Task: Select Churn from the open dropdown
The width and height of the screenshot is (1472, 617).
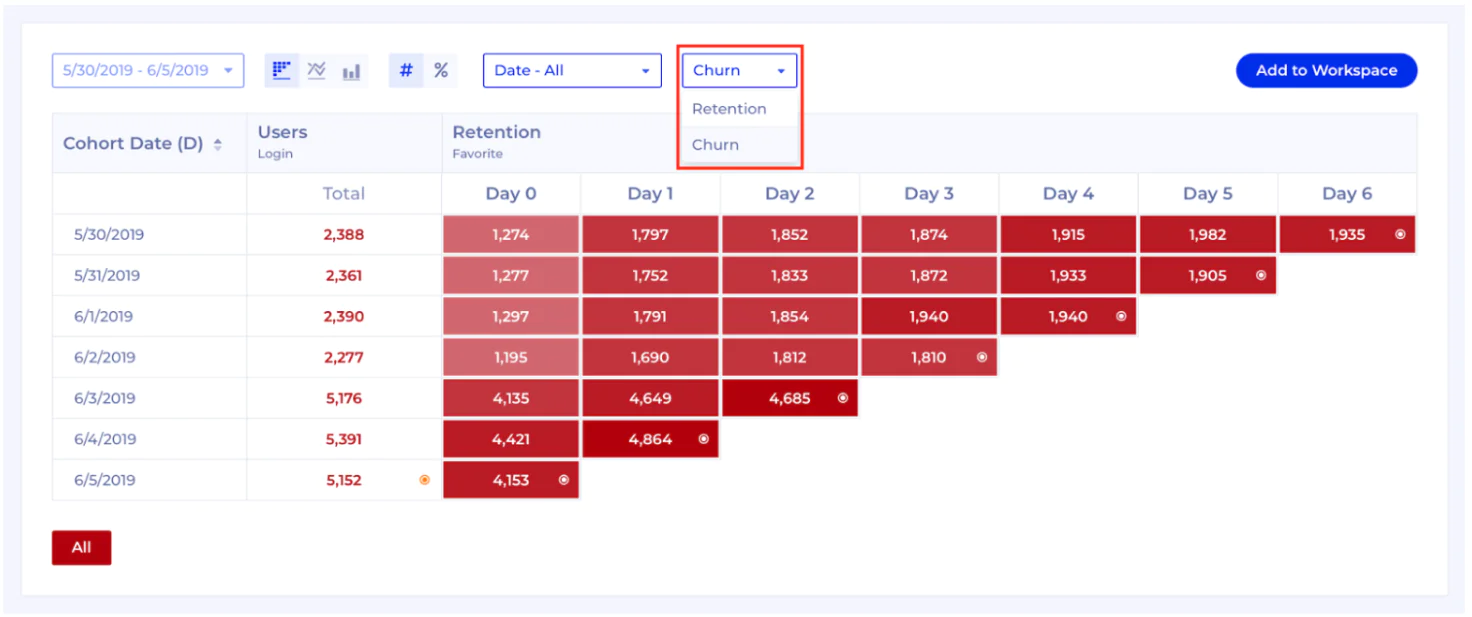Action: 715,144
